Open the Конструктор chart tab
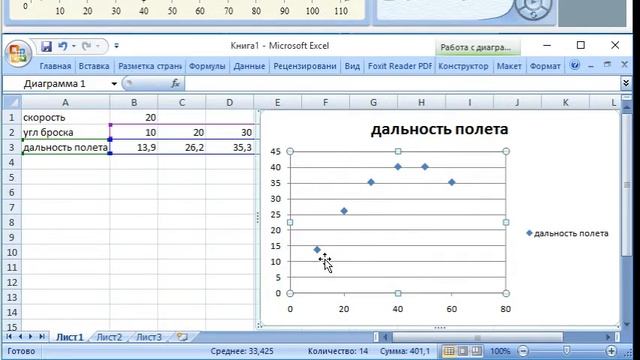Screen dimensions: 640x360 tap(463, 66)
